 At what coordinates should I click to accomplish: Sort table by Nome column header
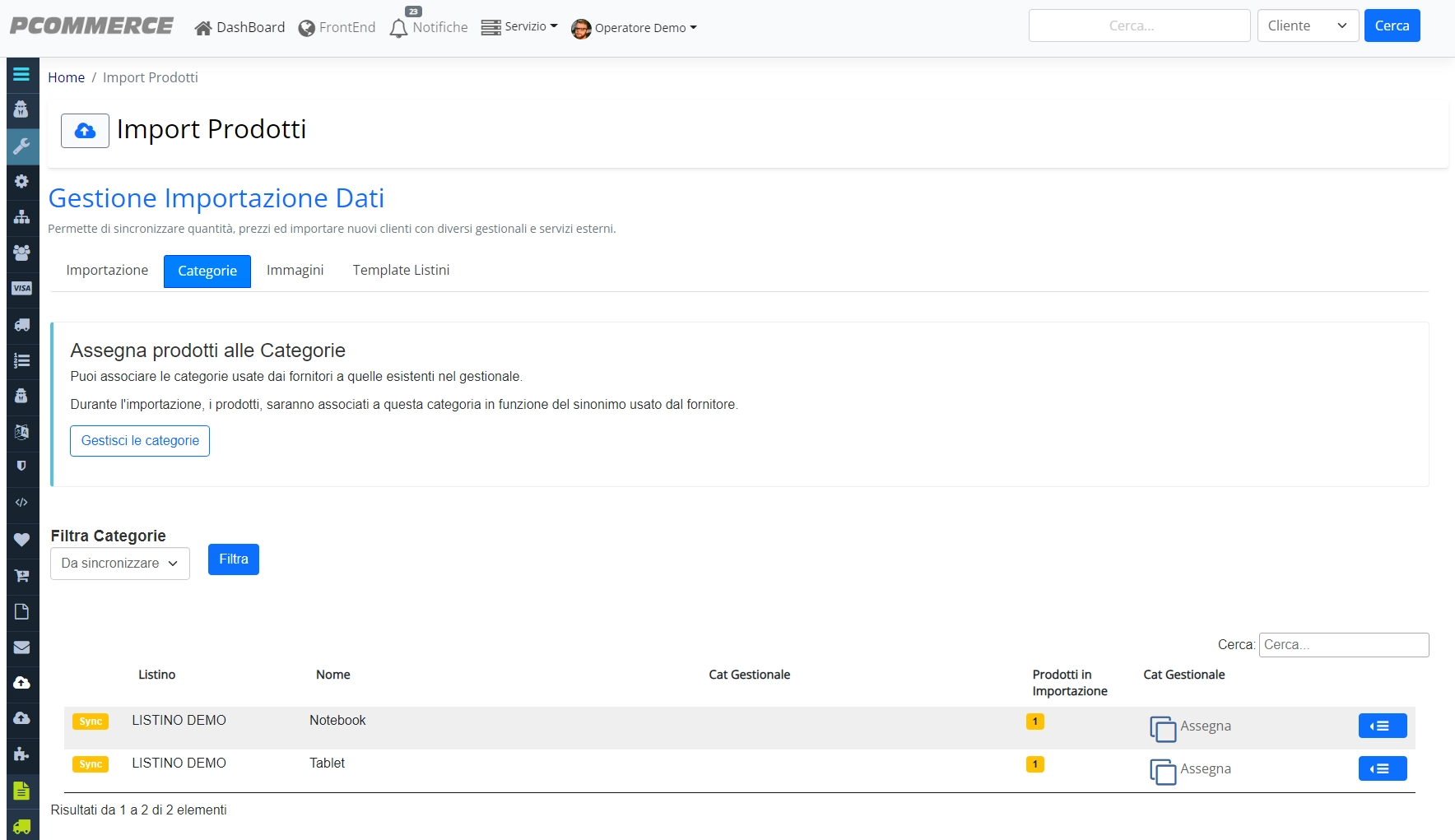pos(333,675)
